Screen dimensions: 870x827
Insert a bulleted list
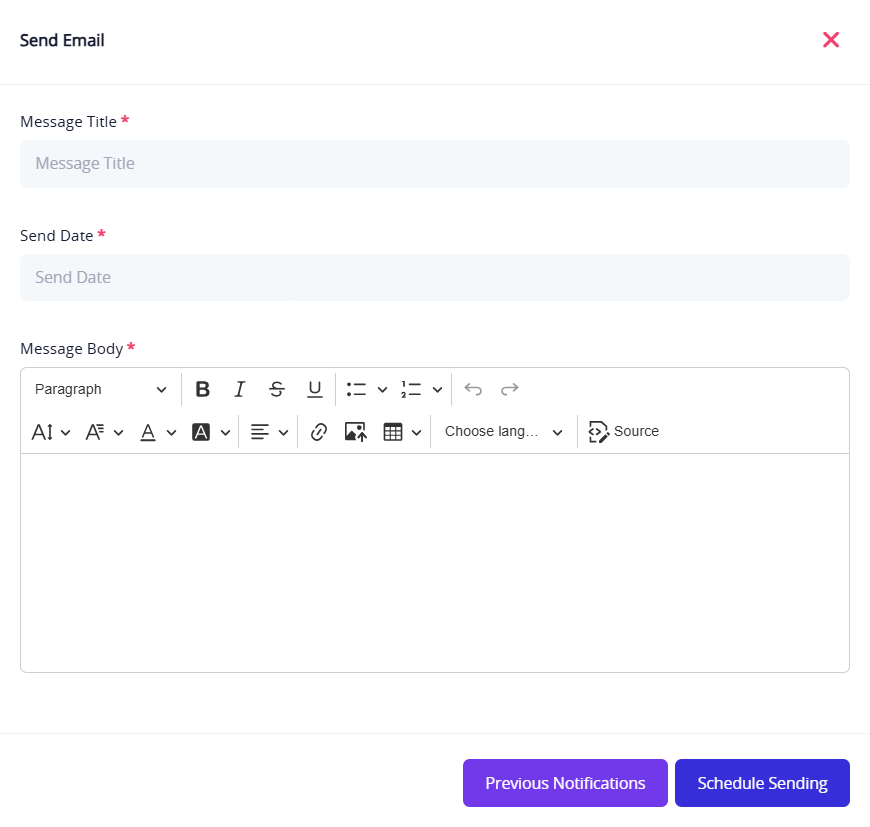357,389
